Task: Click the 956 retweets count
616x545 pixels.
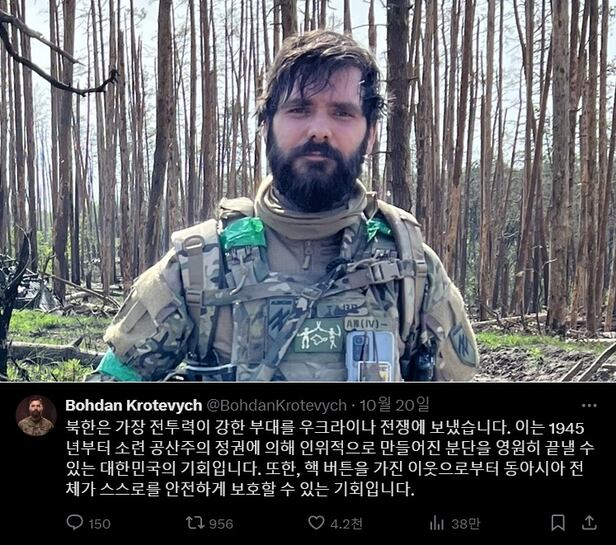Action: pyautogui.click(x=221, y=524)
